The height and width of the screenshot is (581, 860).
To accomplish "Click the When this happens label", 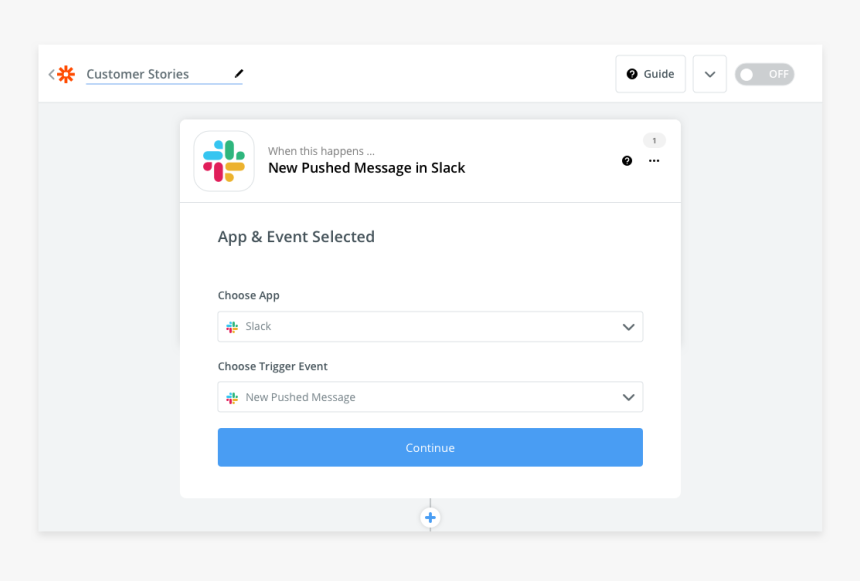I will tap(321, 151).
